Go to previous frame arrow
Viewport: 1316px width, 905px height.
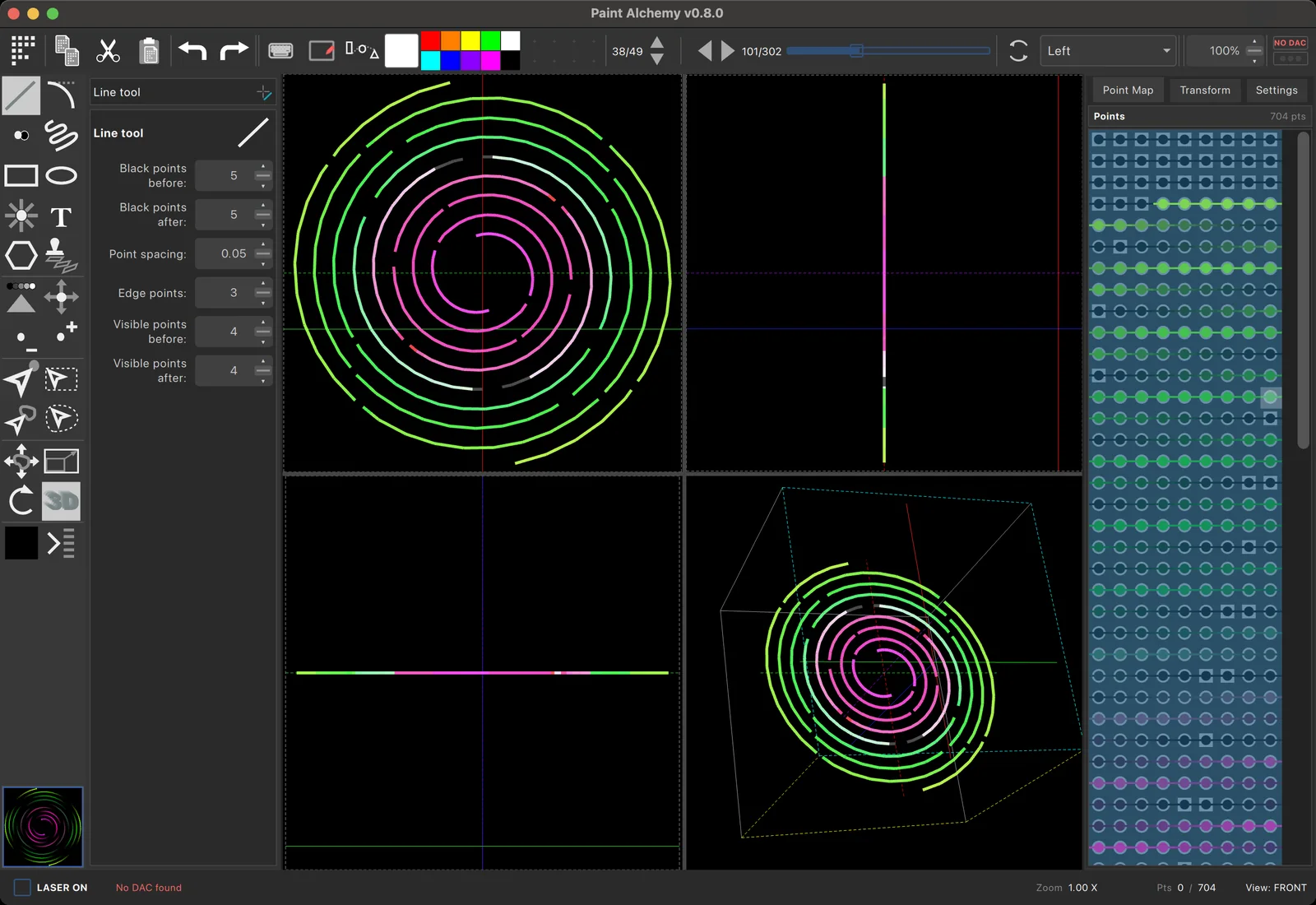tap(705, 51)
